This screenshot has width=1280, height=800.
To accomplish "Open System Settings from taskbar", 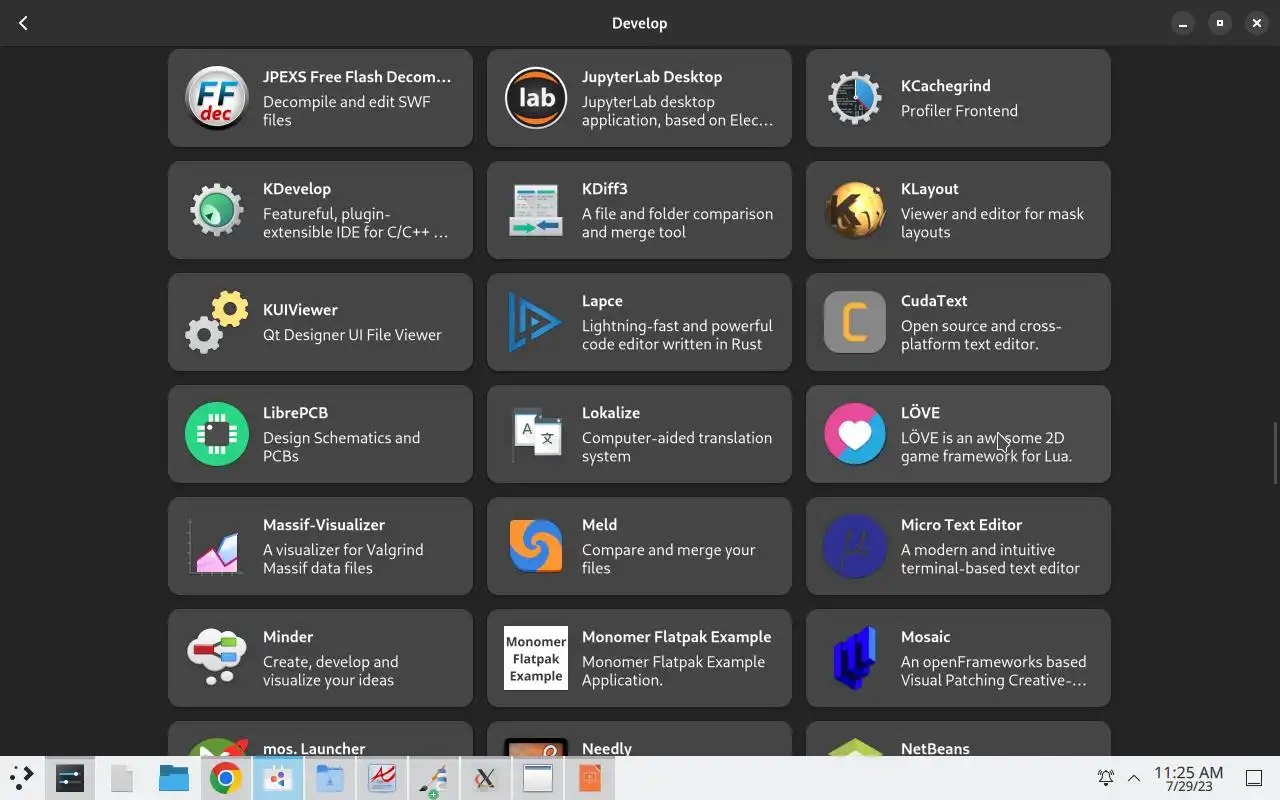I will point(70,778).
